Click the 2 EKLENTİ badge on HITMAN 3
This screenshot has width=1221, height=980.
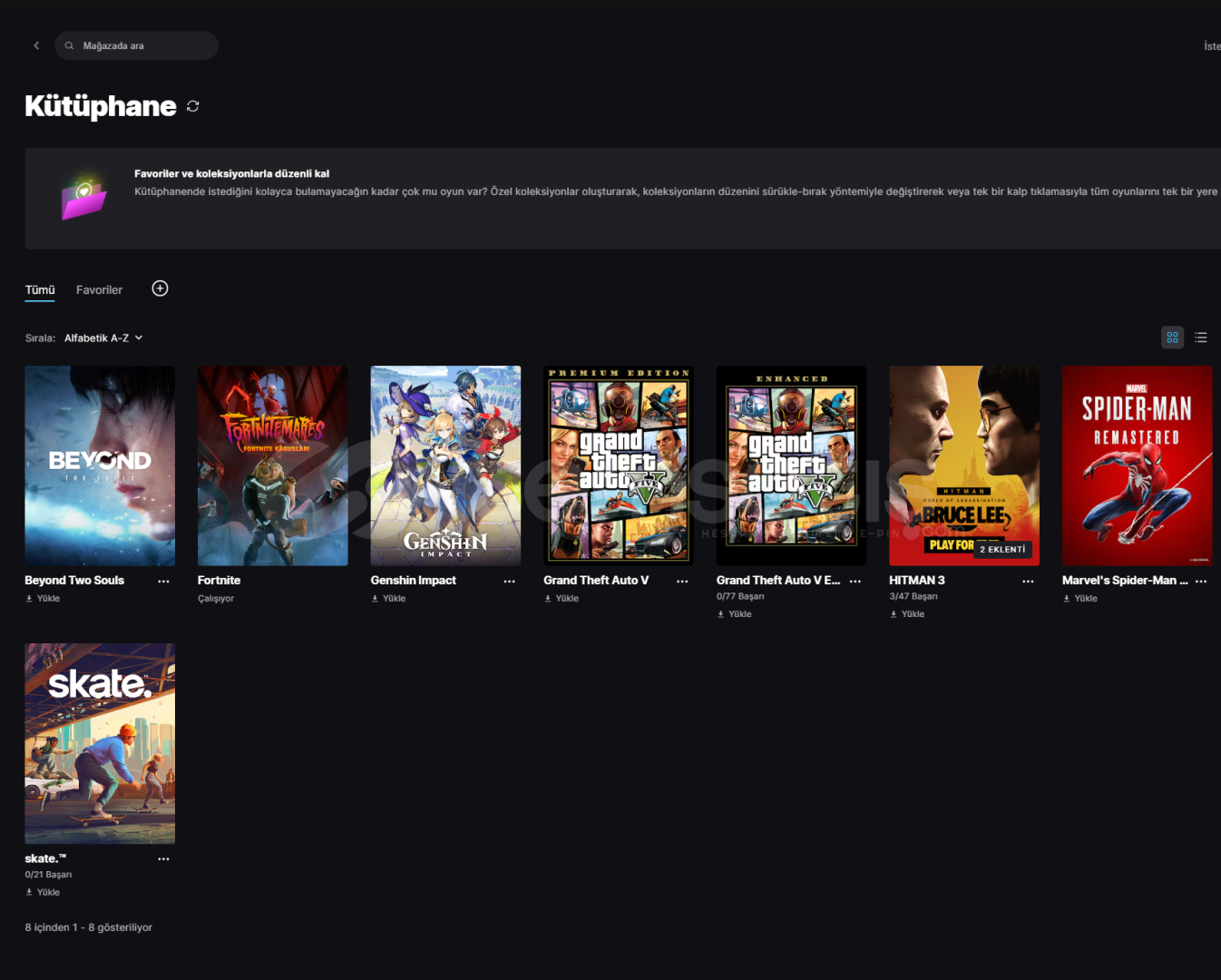pyautogui.click(x=1002, y=549)
